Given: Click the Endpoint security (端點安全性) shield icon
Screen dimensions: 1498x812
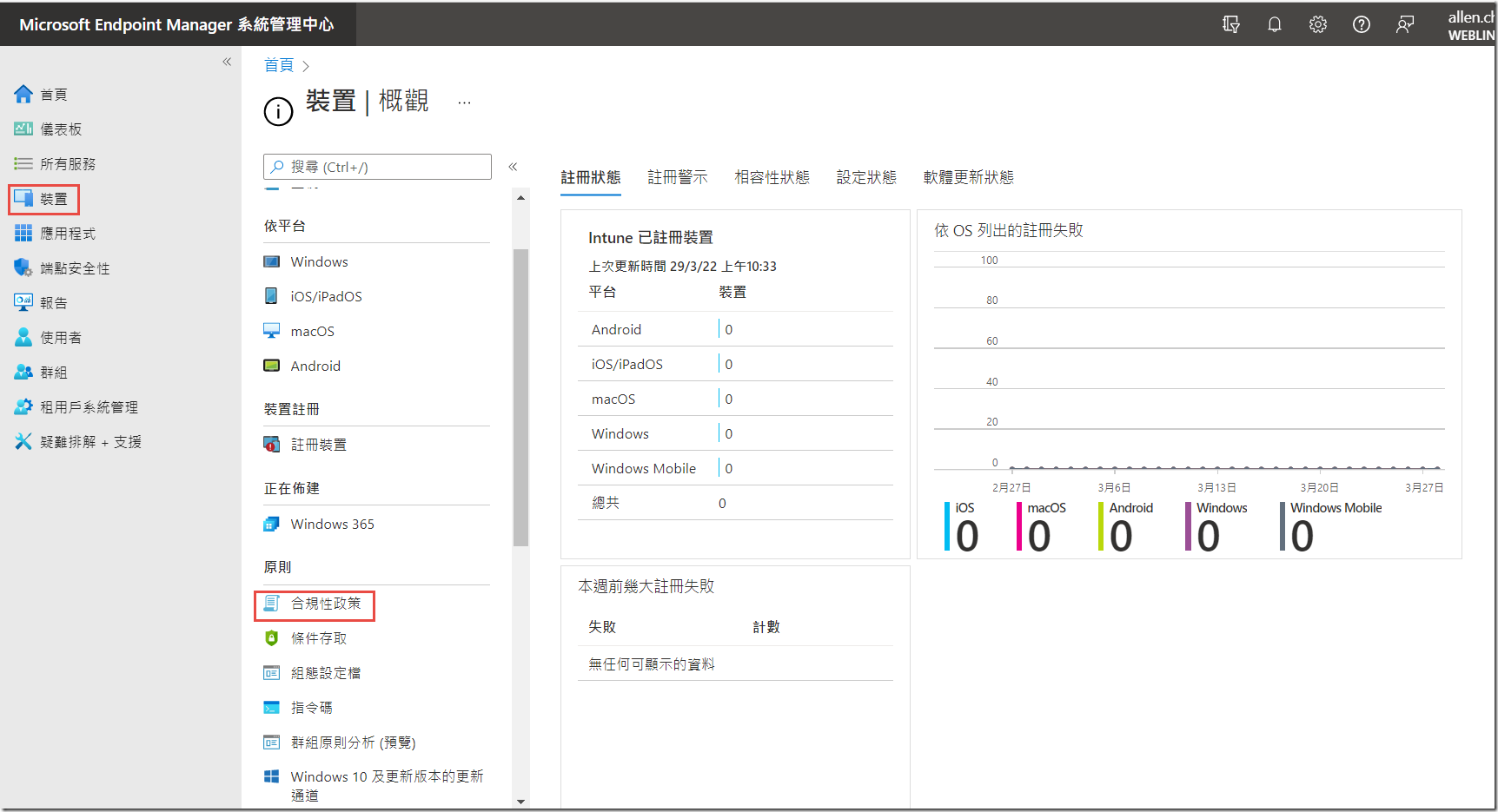Looking at the screenshot, I should pyautogui.click(x=23, y=267).
